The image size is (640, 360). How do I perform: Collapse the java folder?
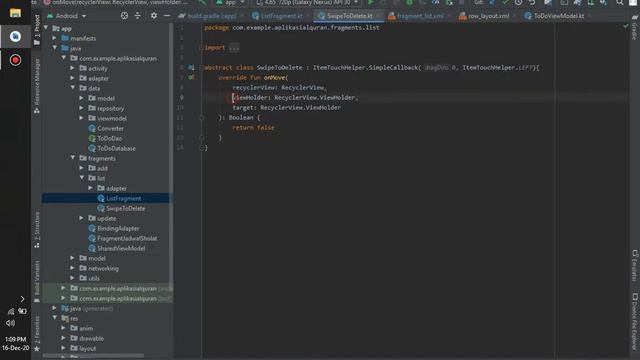click(x=55, y=48)
